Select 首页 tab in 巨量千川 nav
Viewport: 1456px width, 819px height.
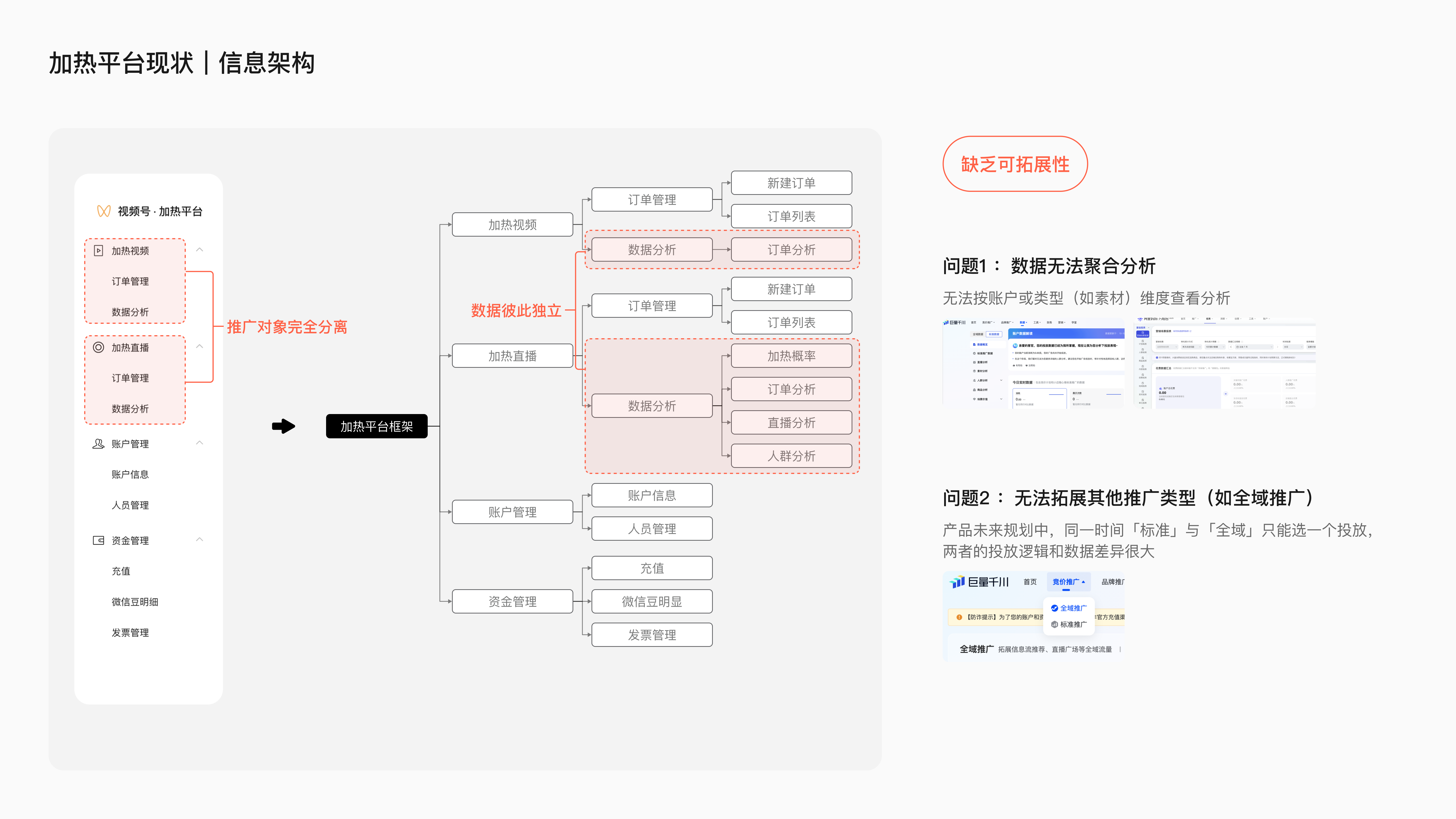(1030, 582)
